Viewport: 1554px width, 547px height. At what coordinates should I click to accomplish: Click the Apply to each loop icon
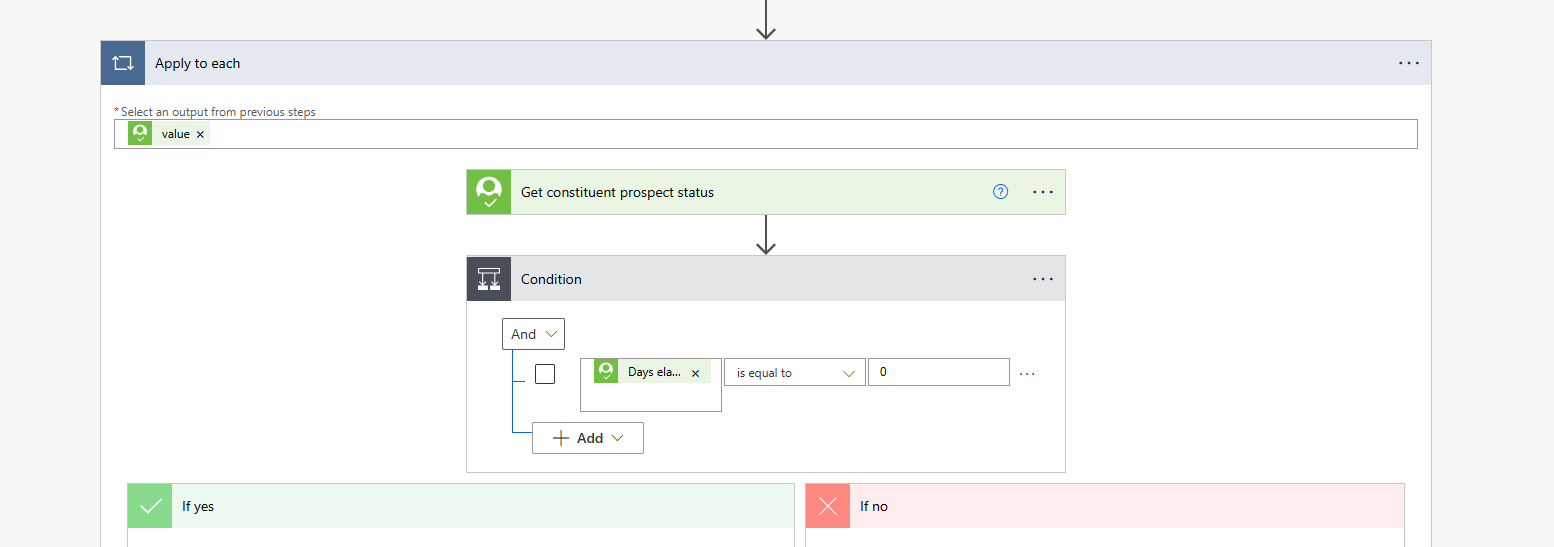pyautogui.click(x=123, y=63)
